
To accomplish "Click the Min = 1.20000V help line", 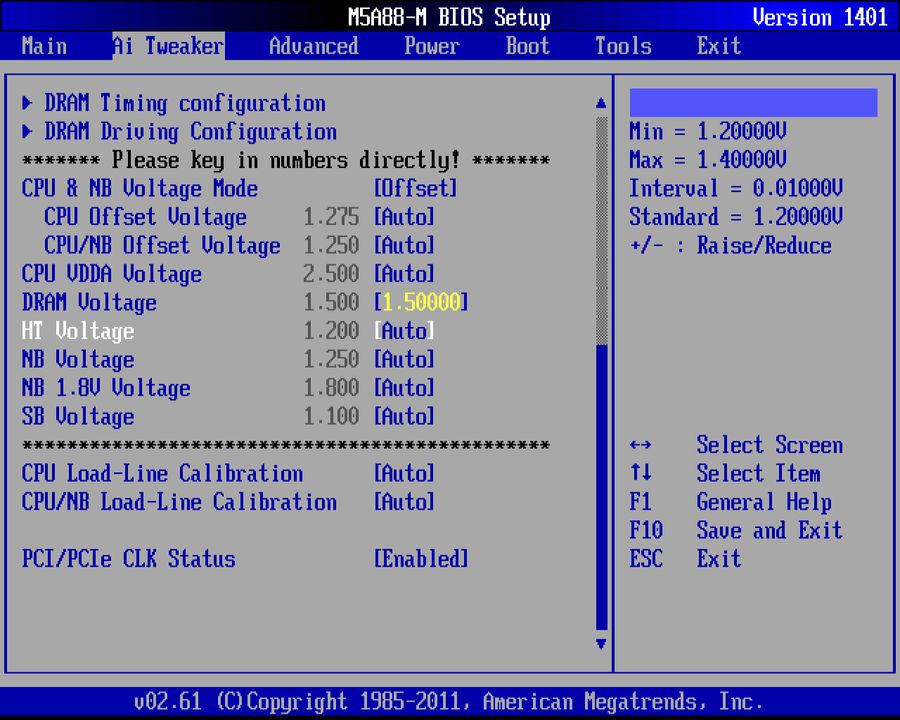I will [708, 131].
